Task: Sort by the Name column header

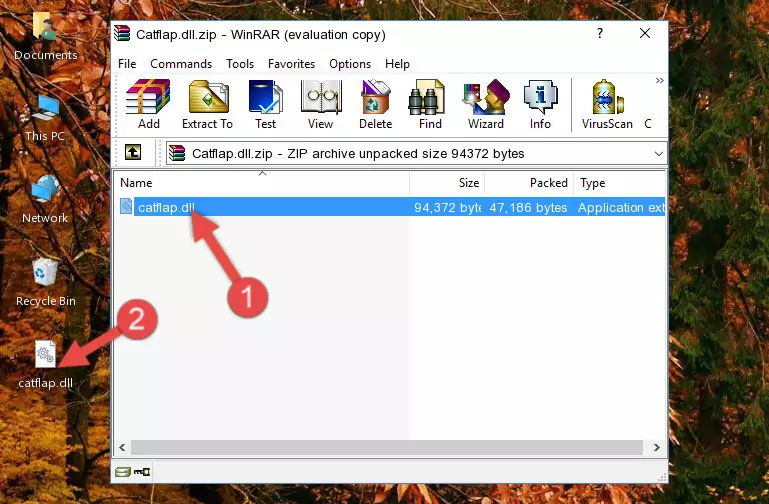Action: (x=262, y=183)
